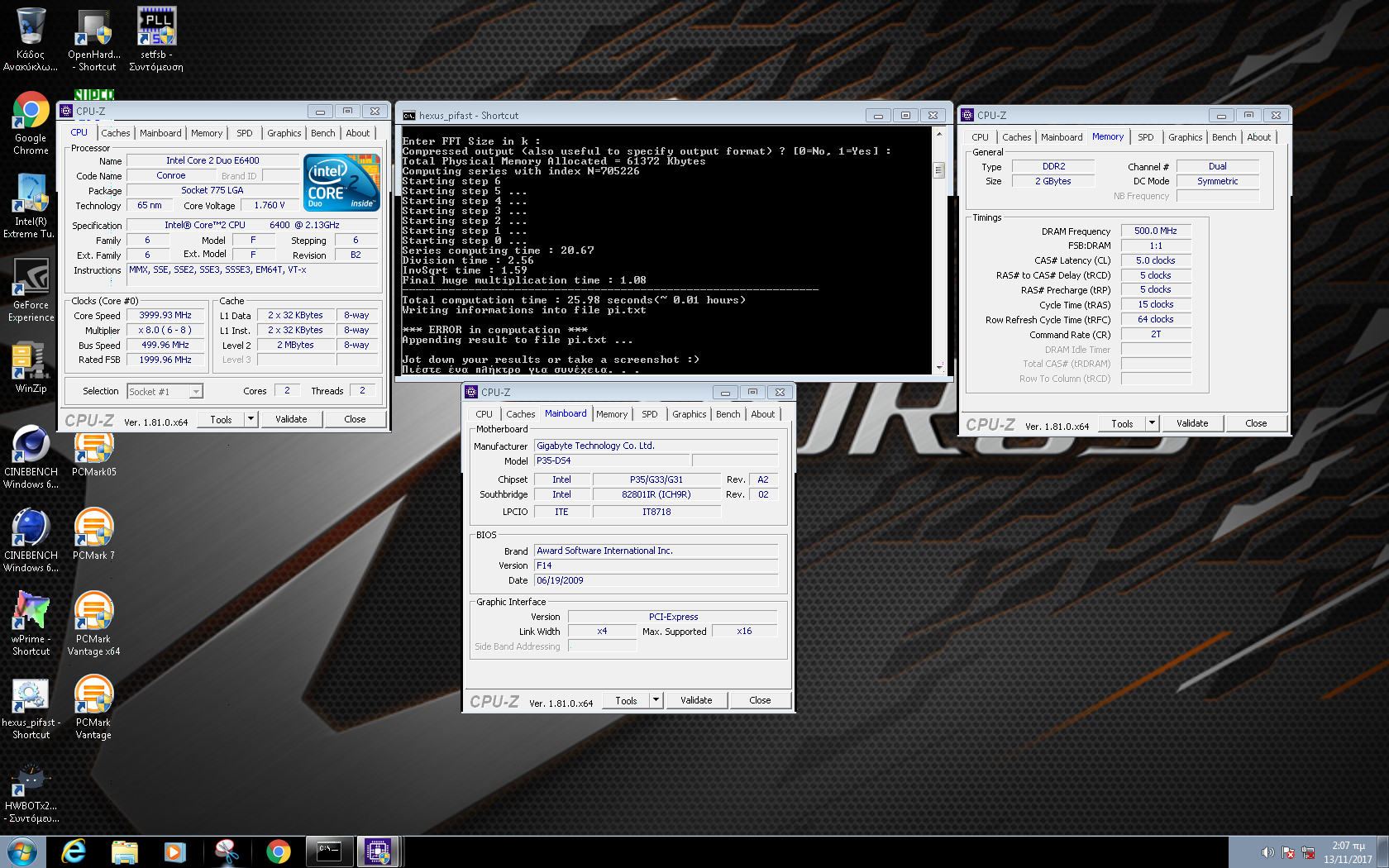Click the memory Size 2 GBytes value
This screenshot has height=868, width=1389.
pos(1053,181)
